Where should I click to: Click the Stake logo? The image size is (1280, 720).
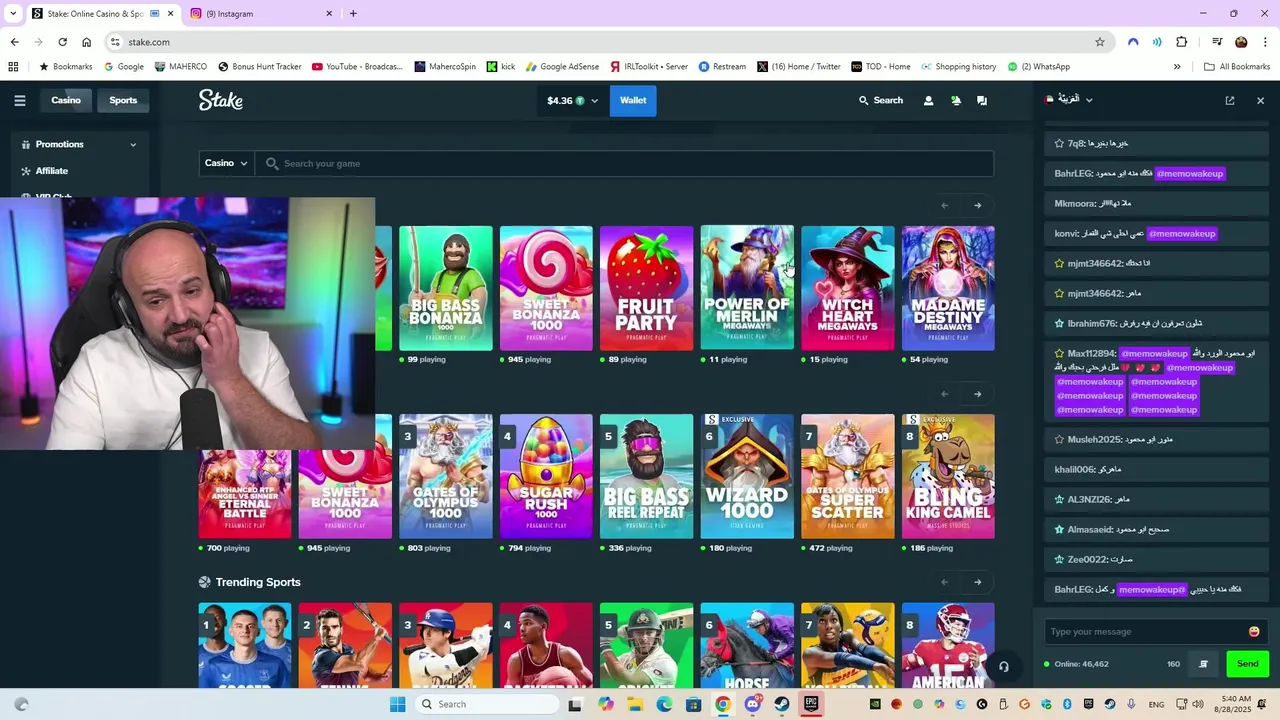(221, 100)
